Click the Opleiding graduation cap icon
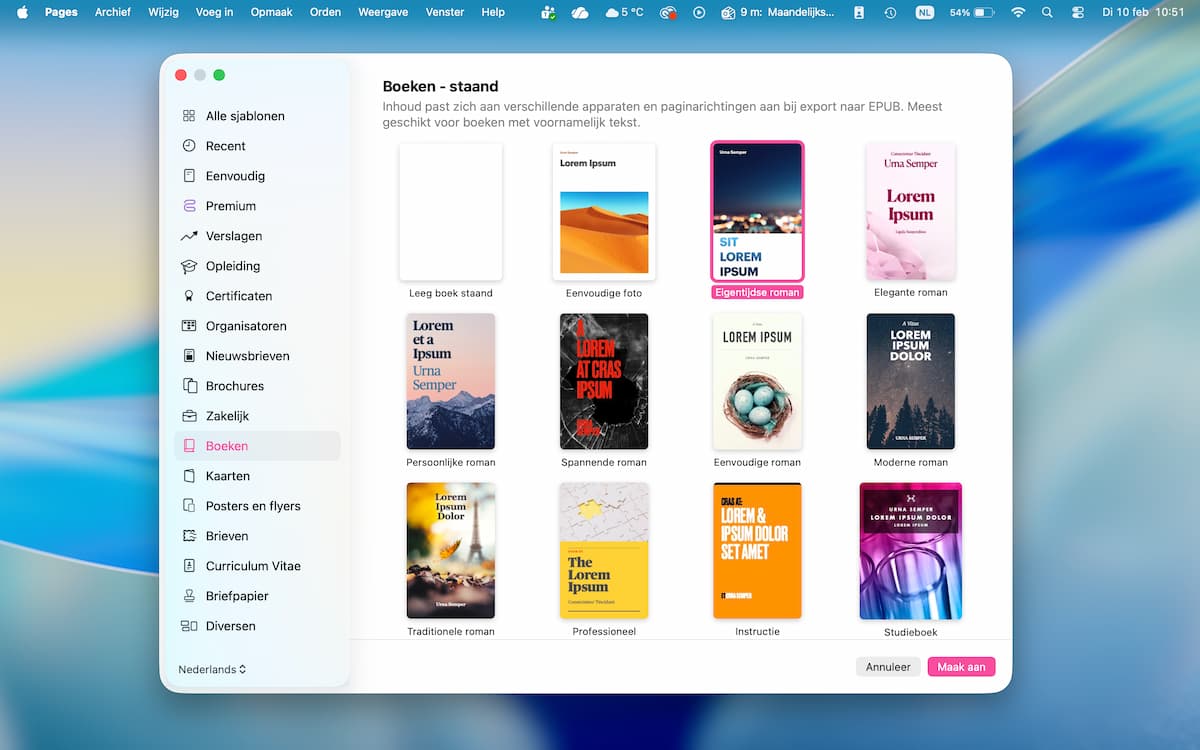 point(189,266)
